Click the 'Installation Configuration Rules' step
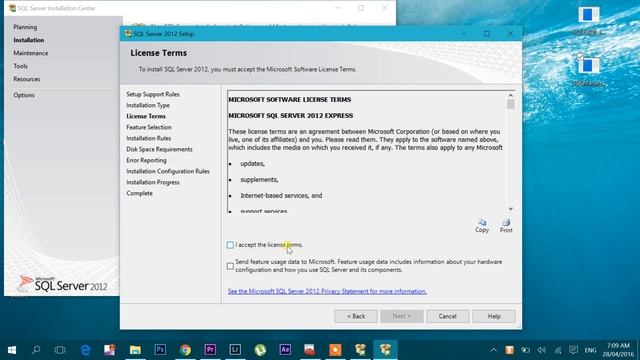This screenshot has width=640, height=360. click(168, 171)
